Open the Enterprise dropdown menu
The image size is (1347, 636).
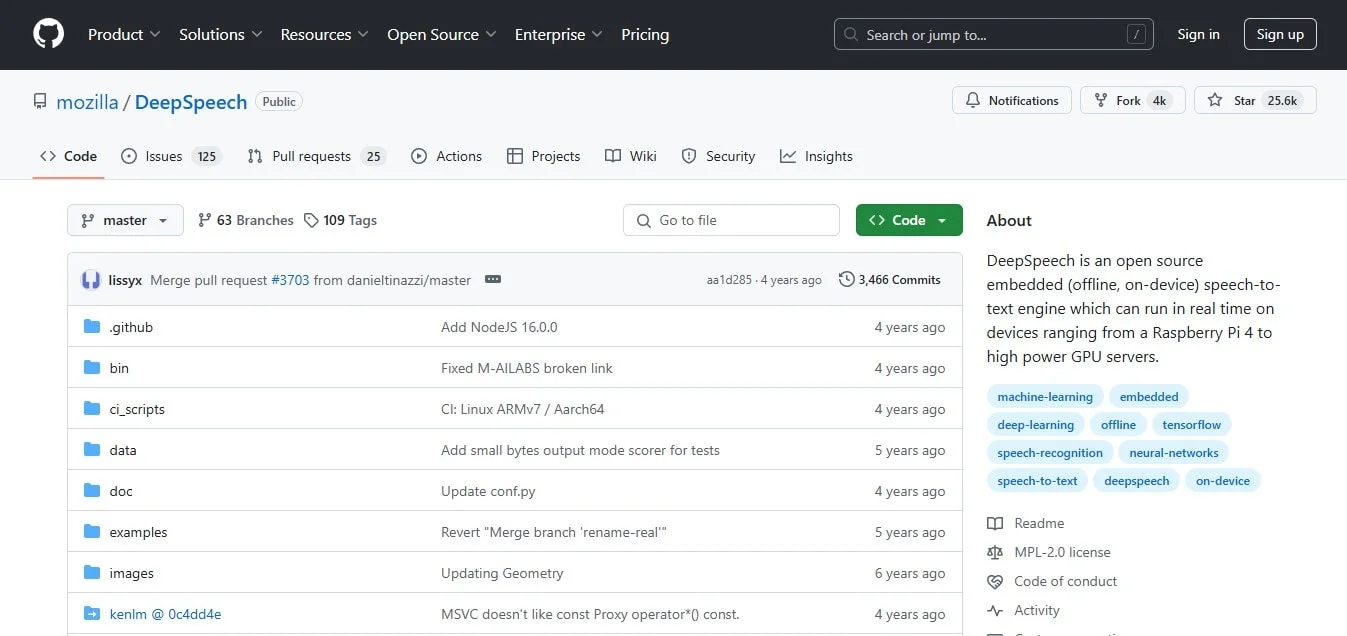pos(559,34)
